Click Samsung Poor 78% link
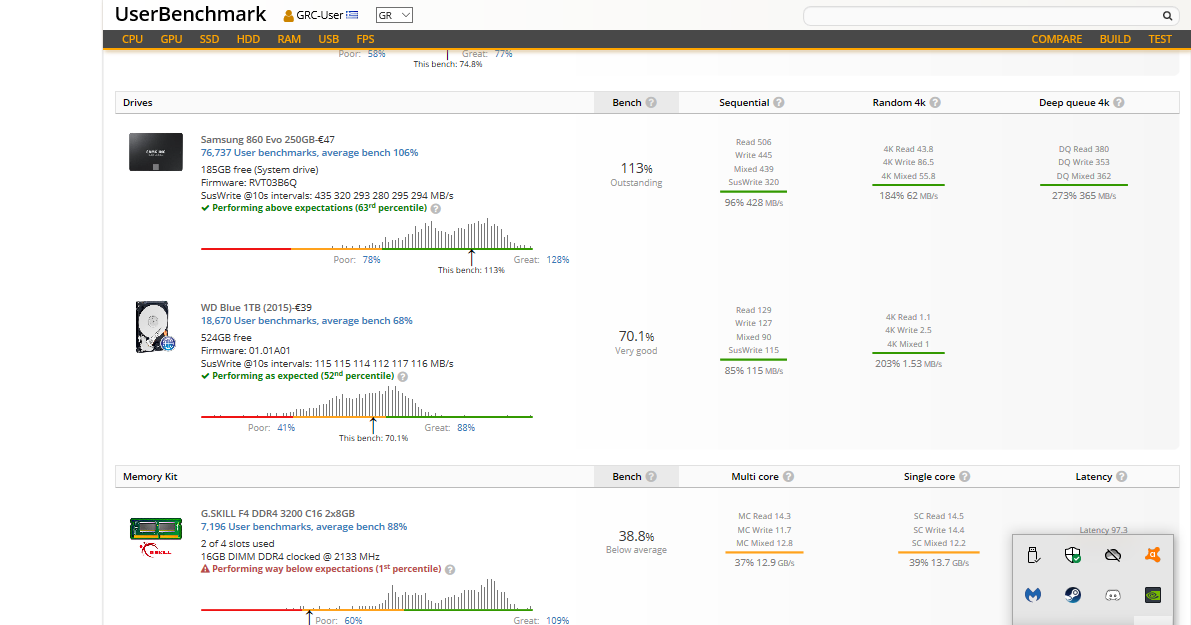Viewport: 1191px width, 625px height. (371, 260)
